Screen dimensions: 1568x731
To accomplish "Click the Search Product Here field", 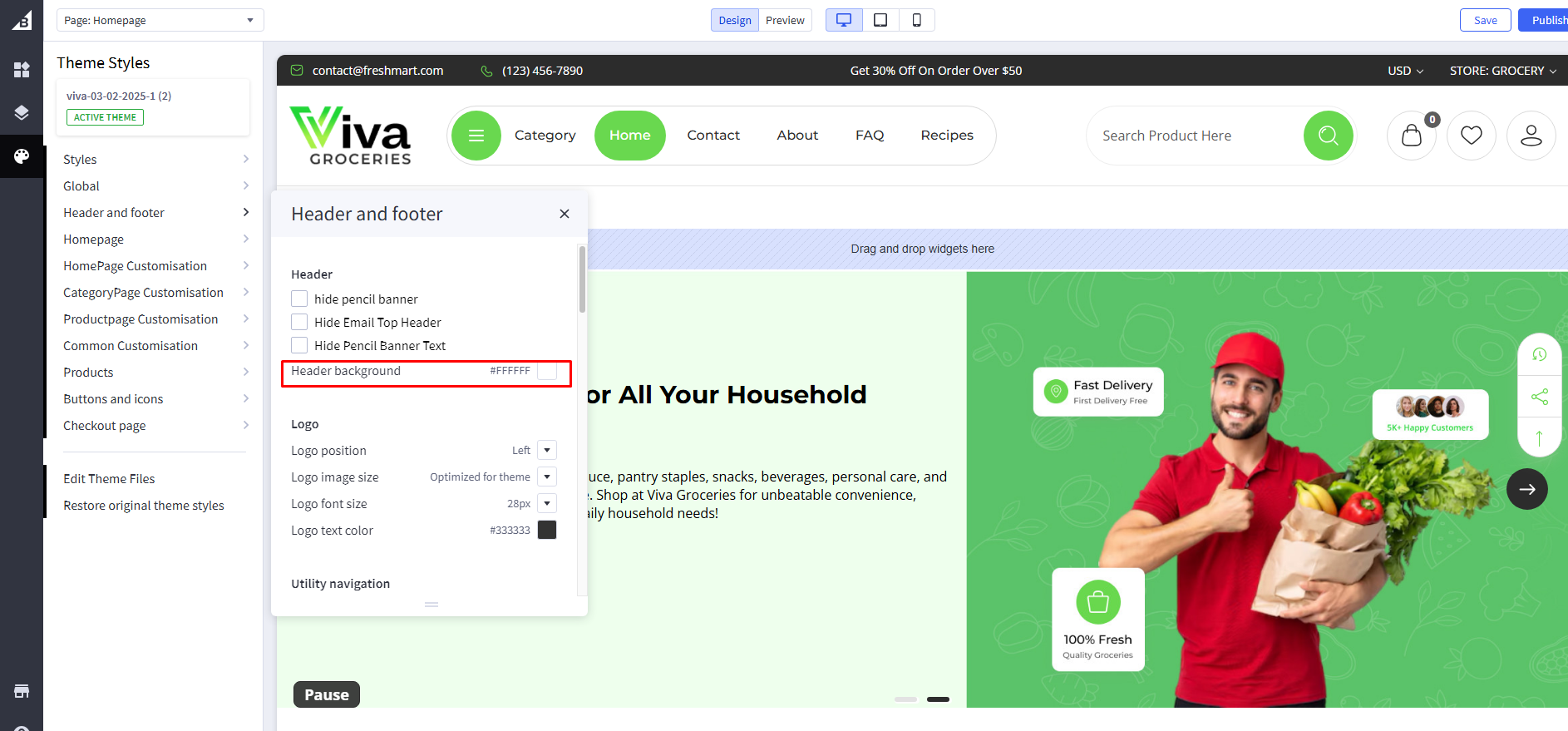I will [x=1196, y=136].
